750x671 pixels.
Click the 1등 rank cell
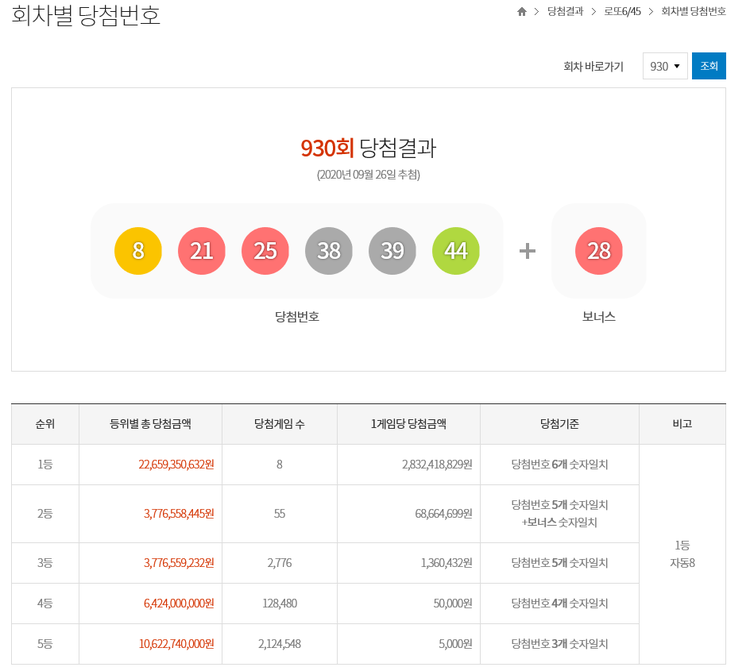(x=45, y=464)
